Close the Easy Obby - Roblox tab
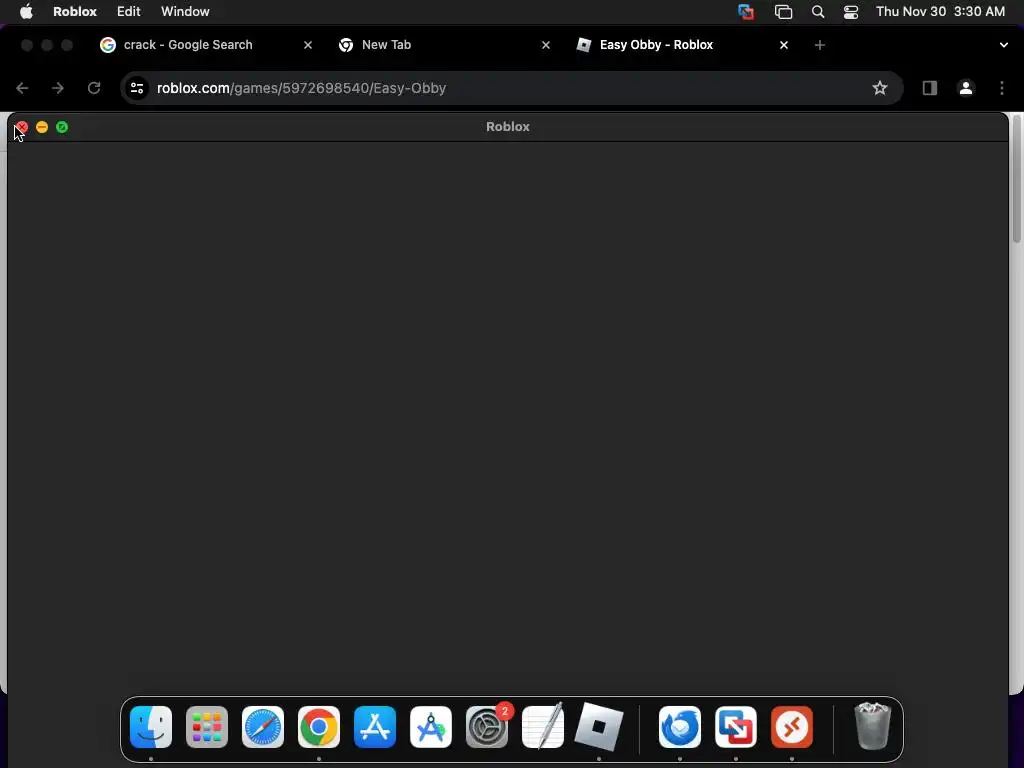Image resolution: width=1024 pixels, height=768 pixels. coord(784,45)
